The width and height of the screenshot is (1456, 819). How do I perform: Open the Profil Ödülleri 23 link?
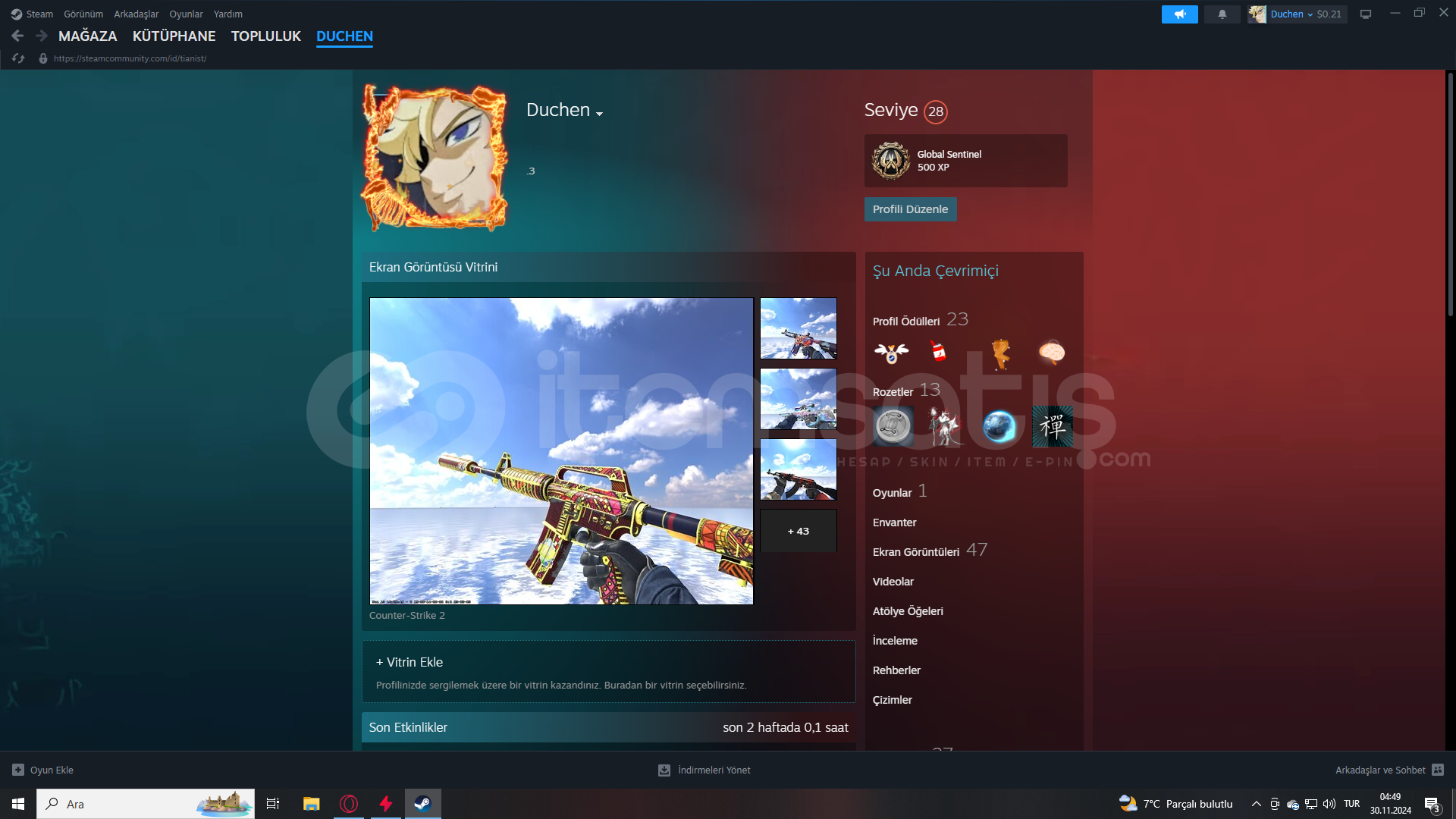coord(921,320)
